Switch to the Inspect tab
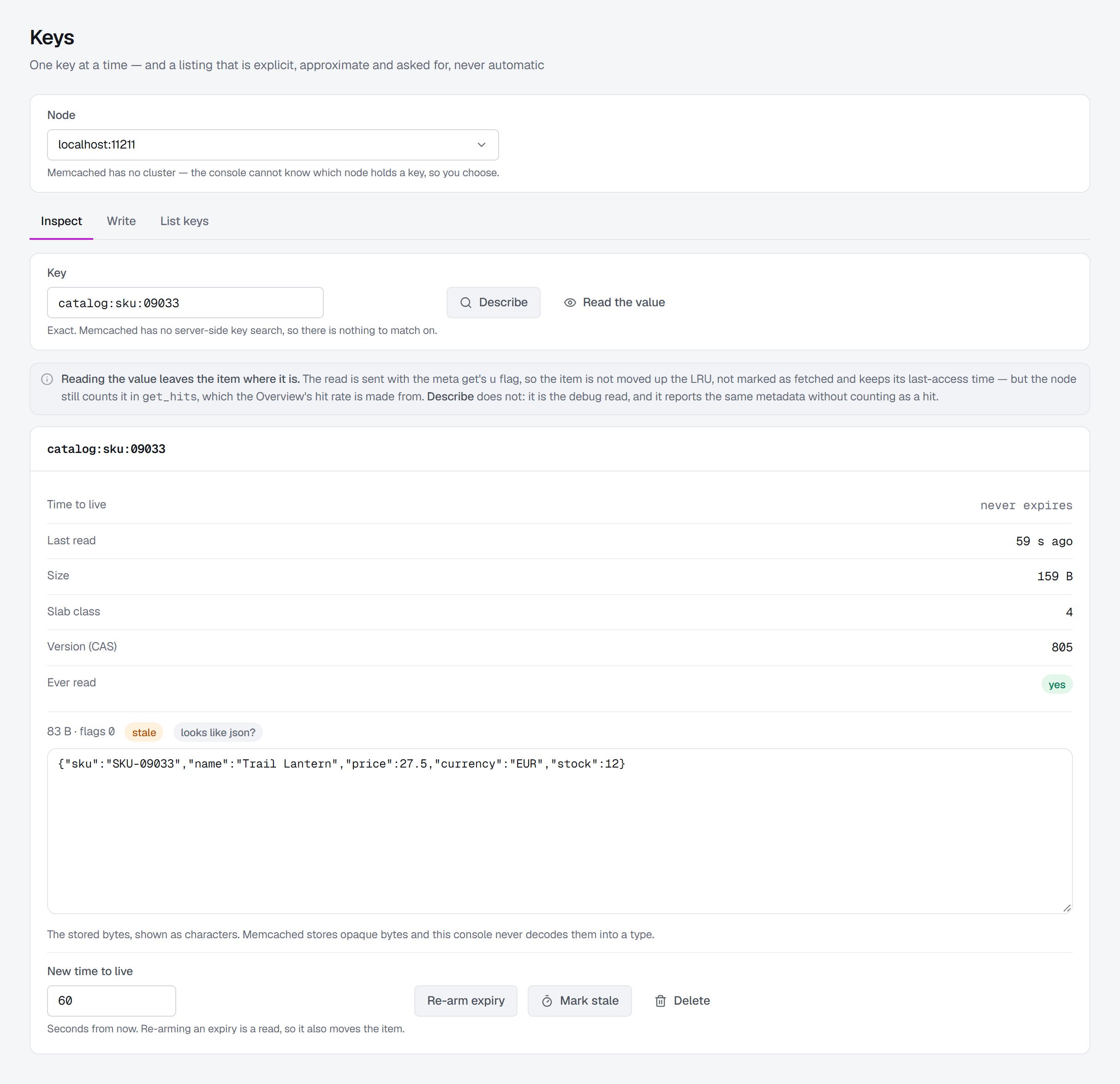 [x=61, y=221]
